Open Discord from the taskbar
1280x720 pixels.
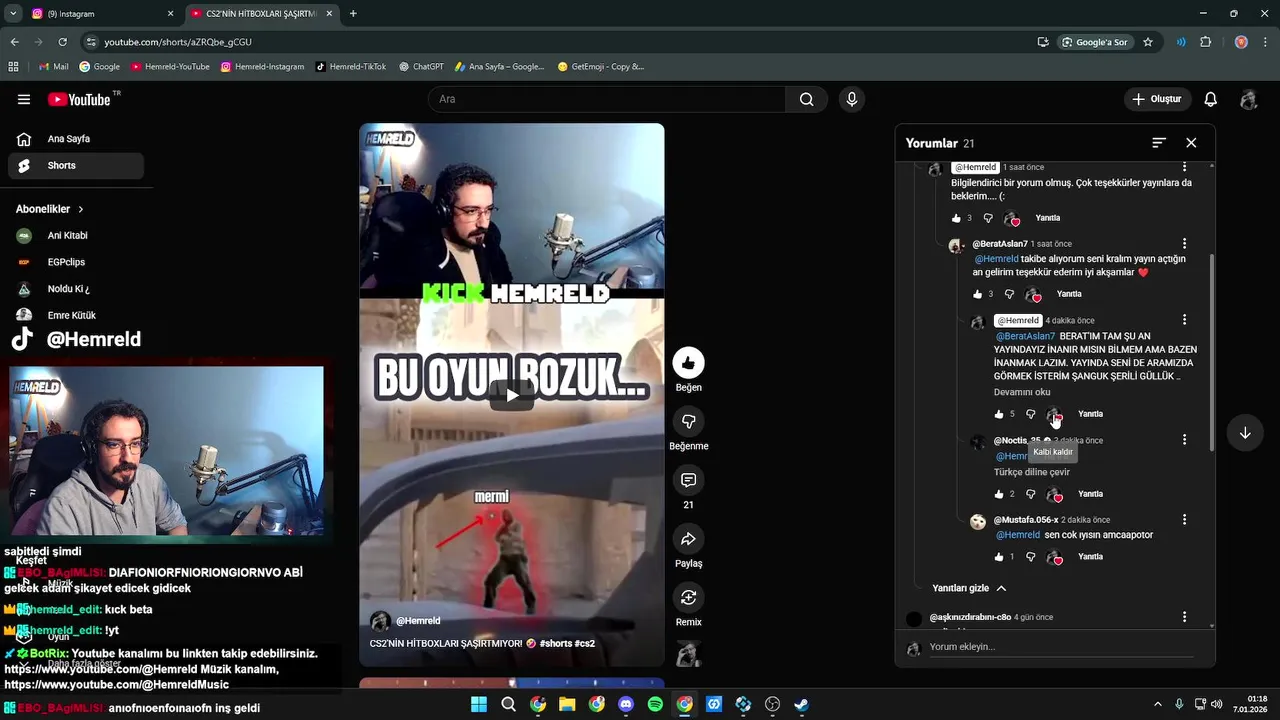(x=626, y=704)
